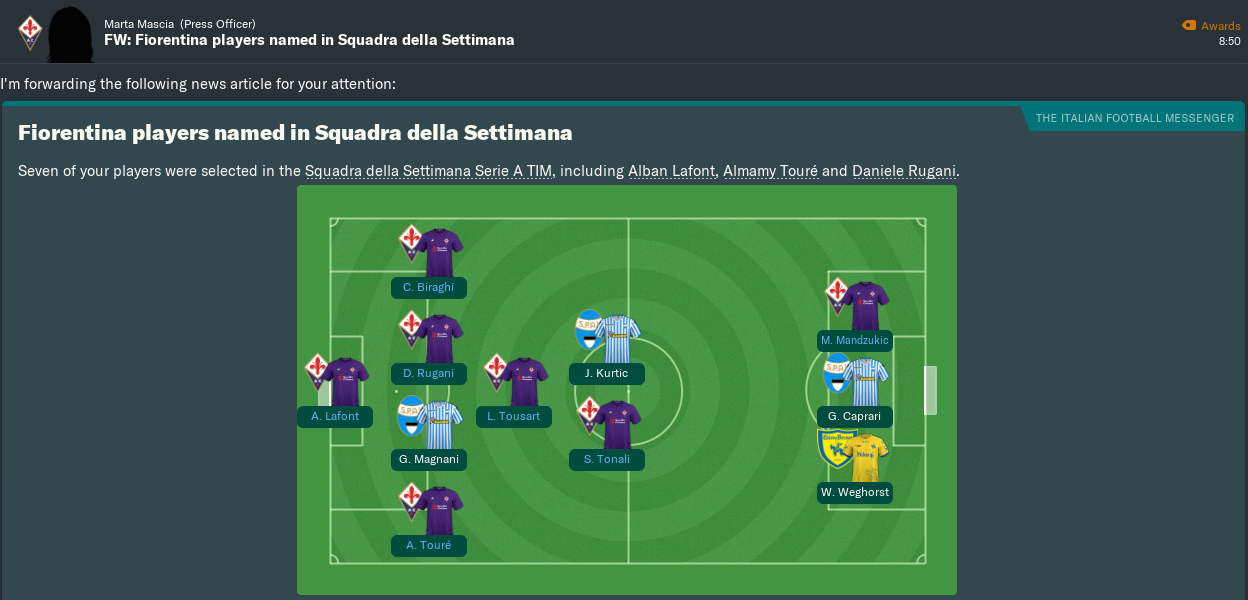Select the D. Rugani name label
Viewport: 1248px width, 600px height.
click(428, 373)
